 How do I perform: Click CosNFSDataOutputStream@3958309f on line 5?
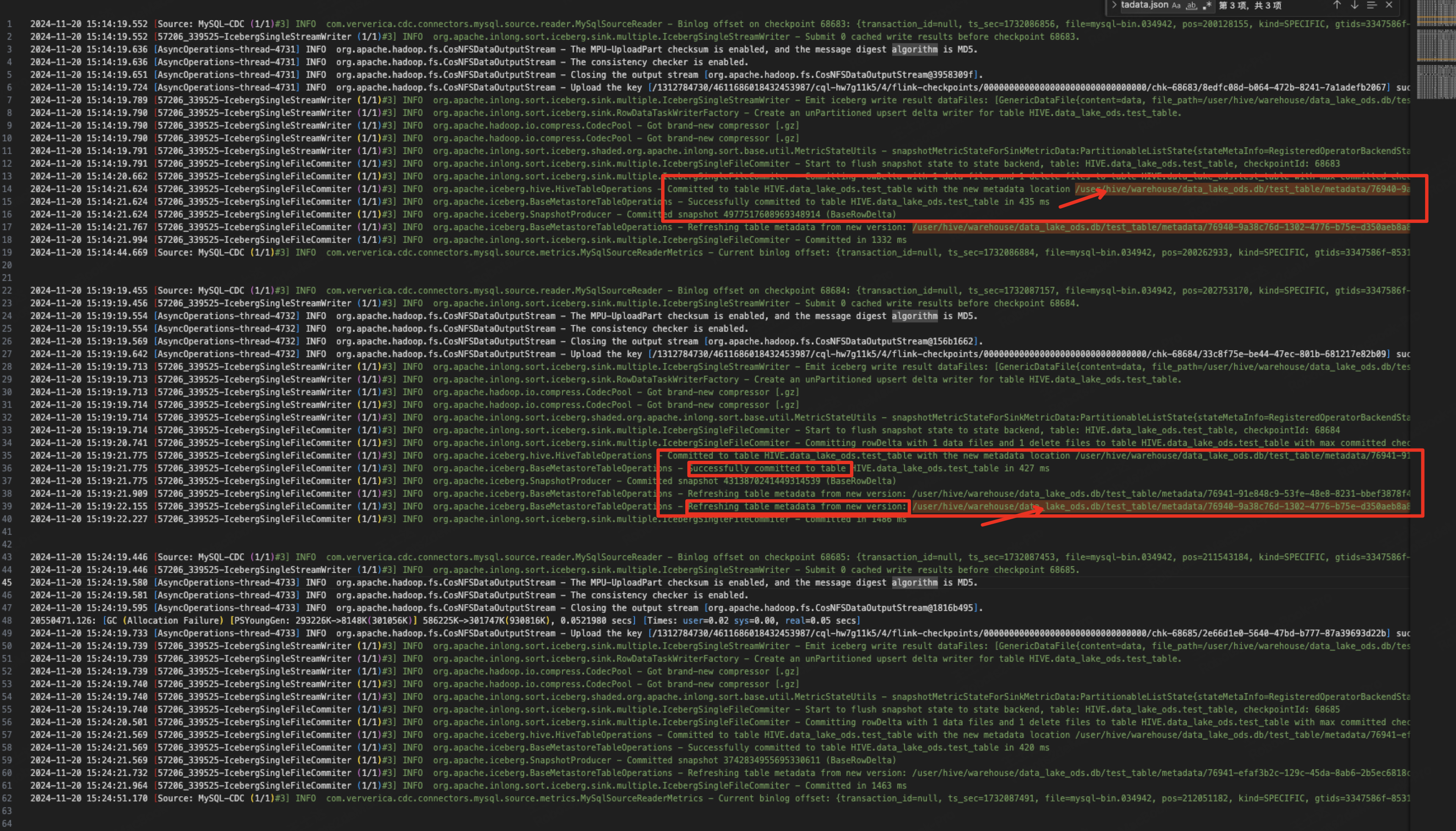click(x=898, y=75)
